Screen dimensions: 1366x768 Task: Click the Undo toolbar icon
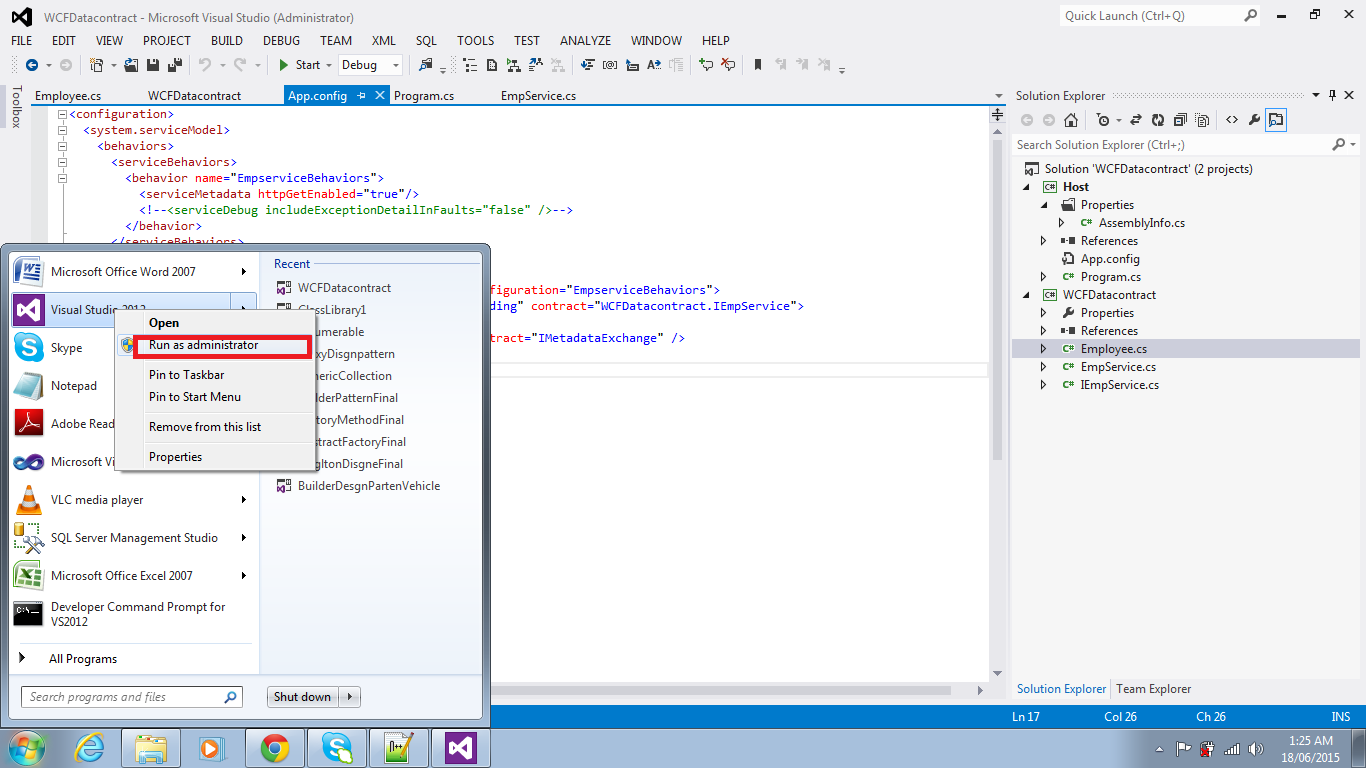(205, 65)
